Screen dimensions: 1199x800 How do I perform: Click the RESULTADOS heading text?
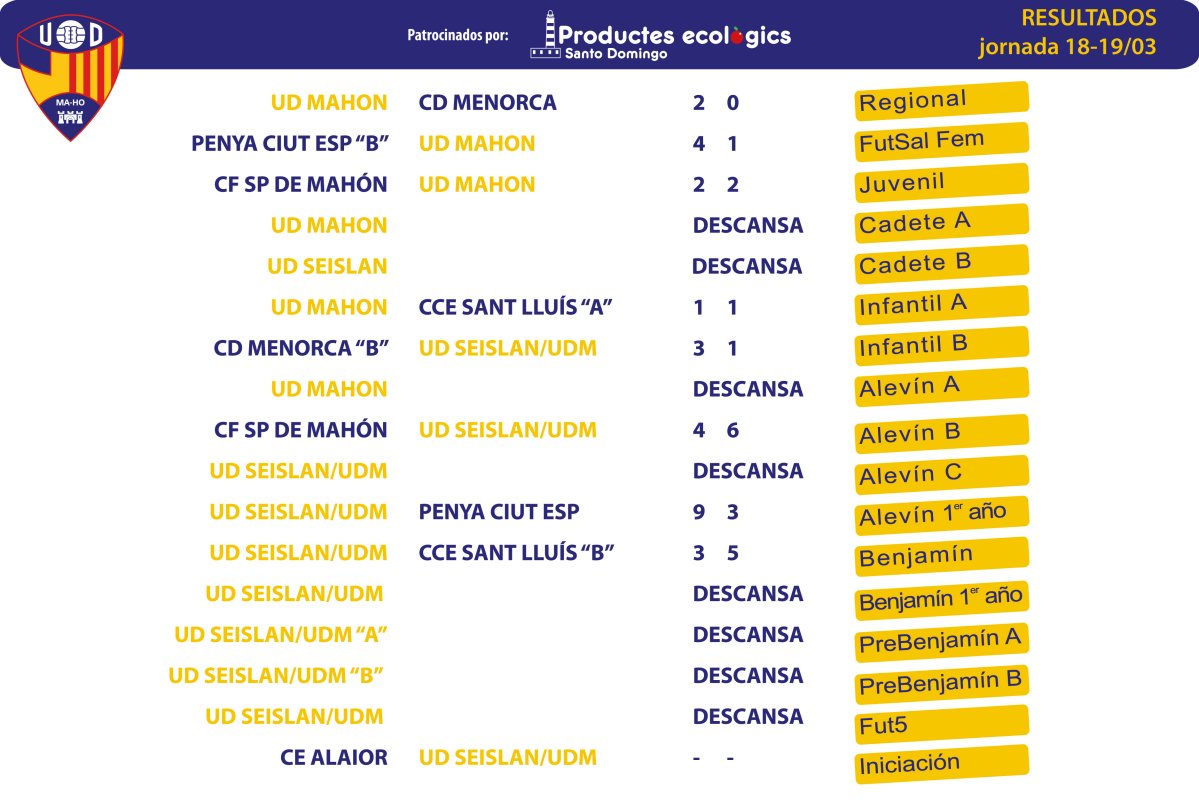click(1089, 18)
